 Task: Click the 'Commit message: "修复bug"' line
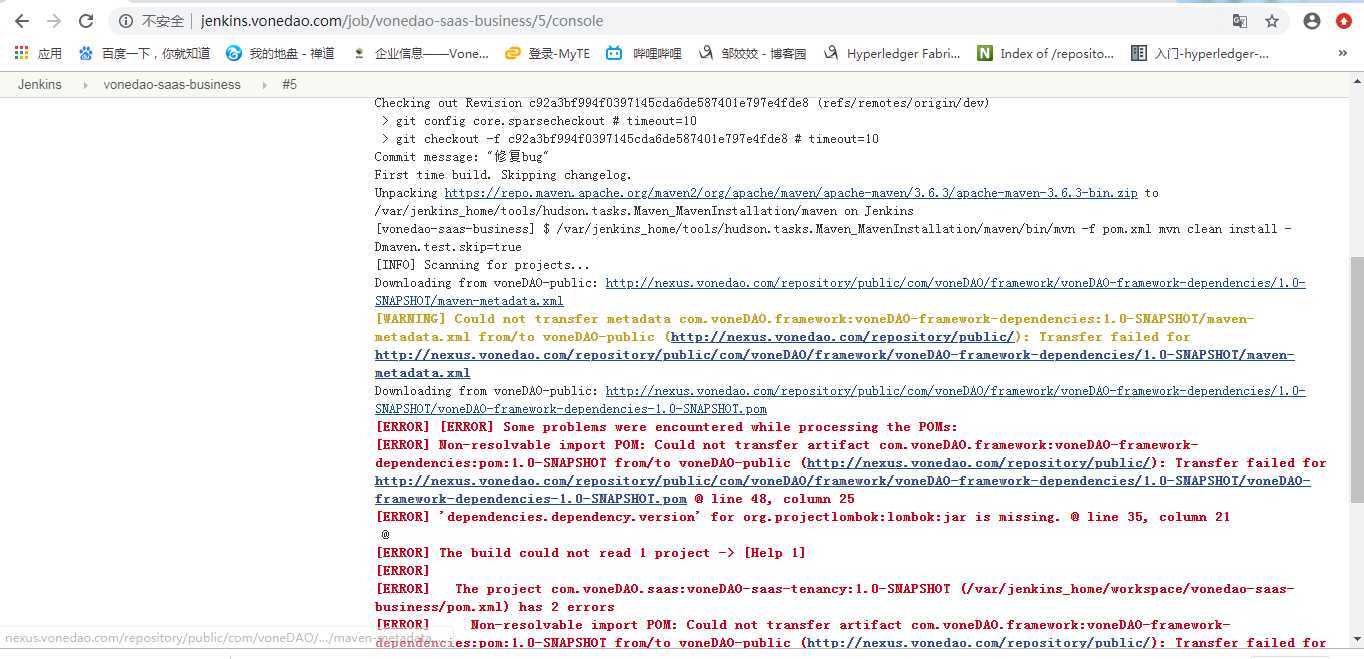coord(462,157)
